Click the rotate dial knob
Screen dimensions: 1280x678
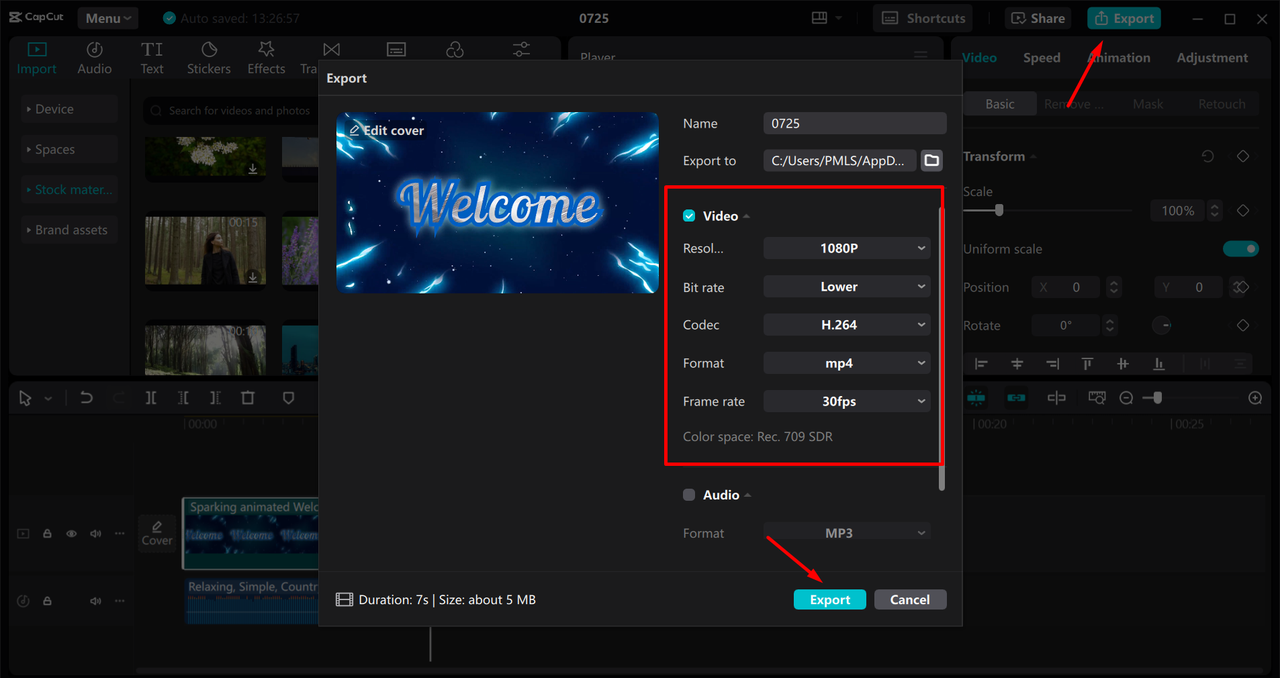[1162, 325]
